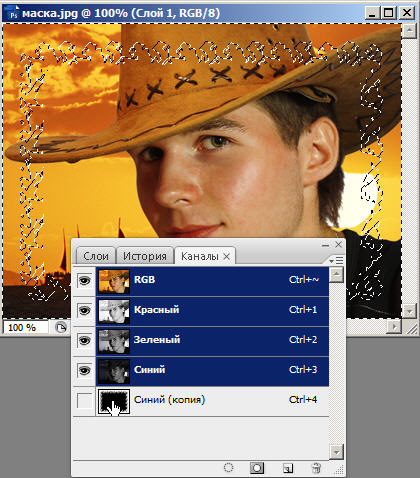
Task: Click the Ctrl+4 shortcut label
Action: 303,399
